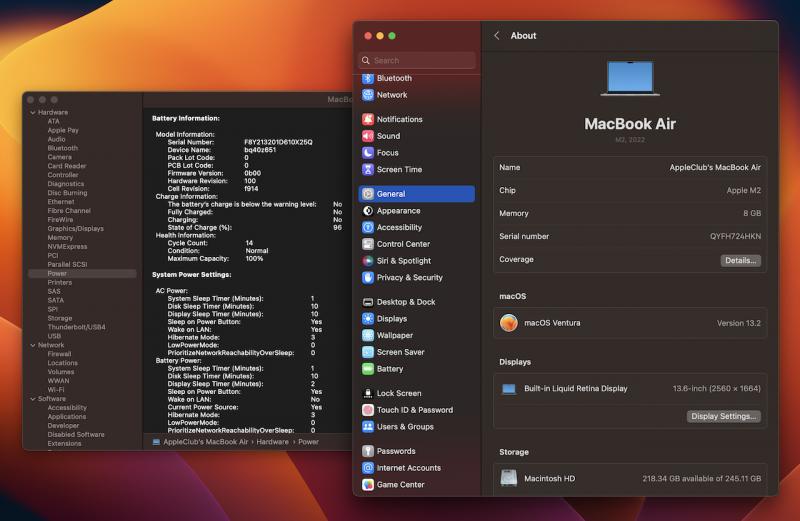Open the Wallpaper icon
The image size is (800, 521).
(x=368, y=335)
